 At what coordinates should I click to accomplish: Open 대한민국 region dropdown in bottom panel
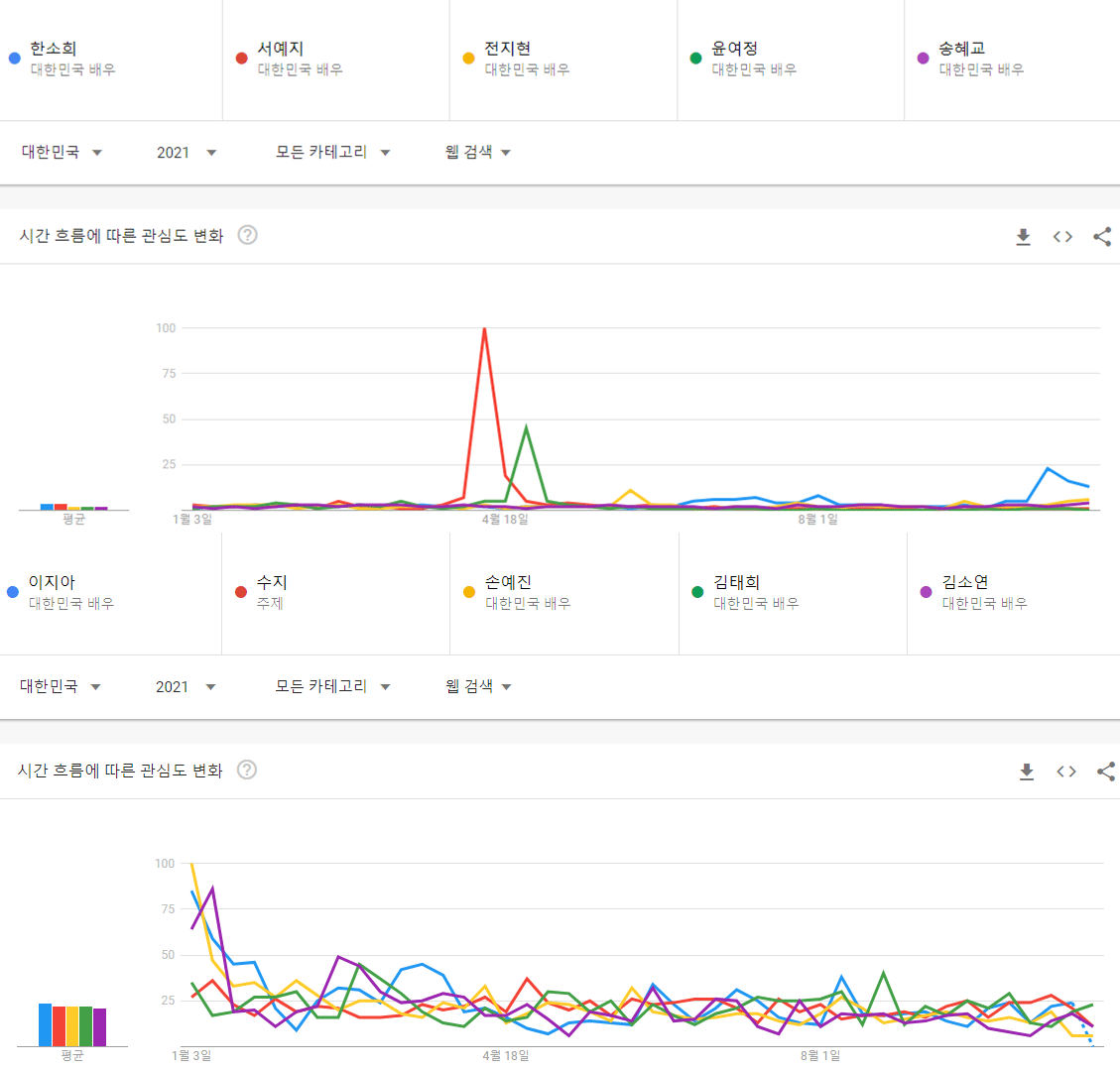point(61,686)
